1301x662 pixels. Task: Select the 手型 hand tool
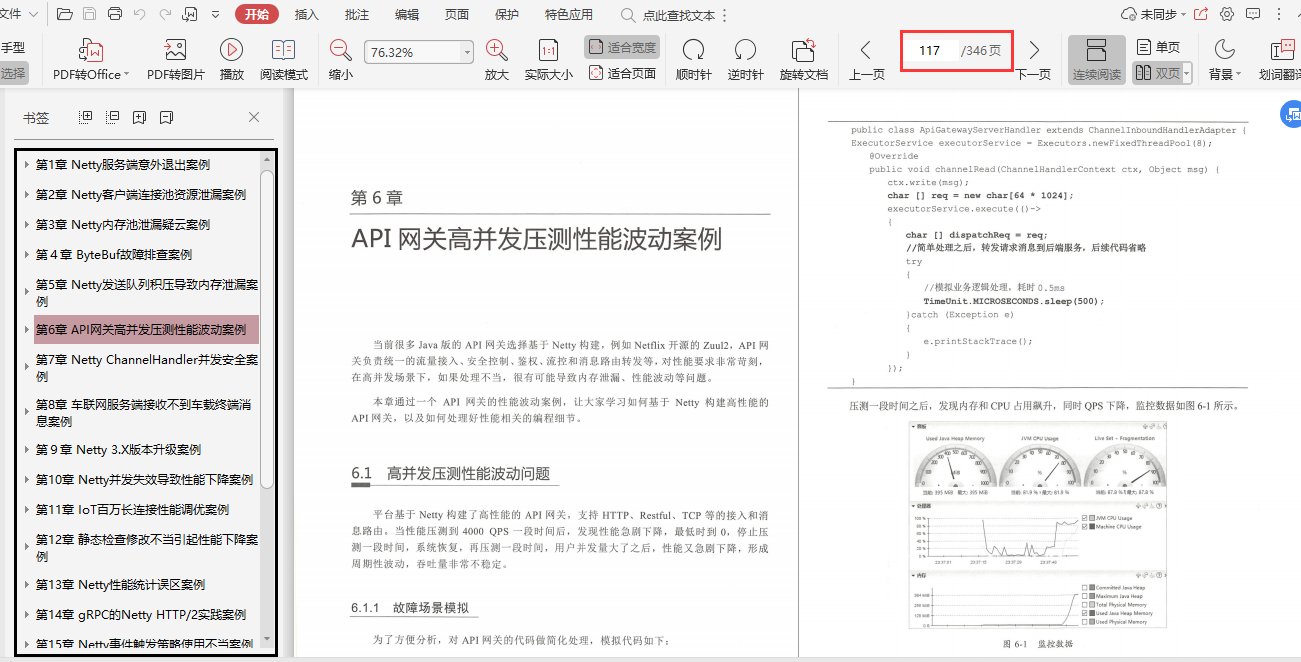coord(14,48)
